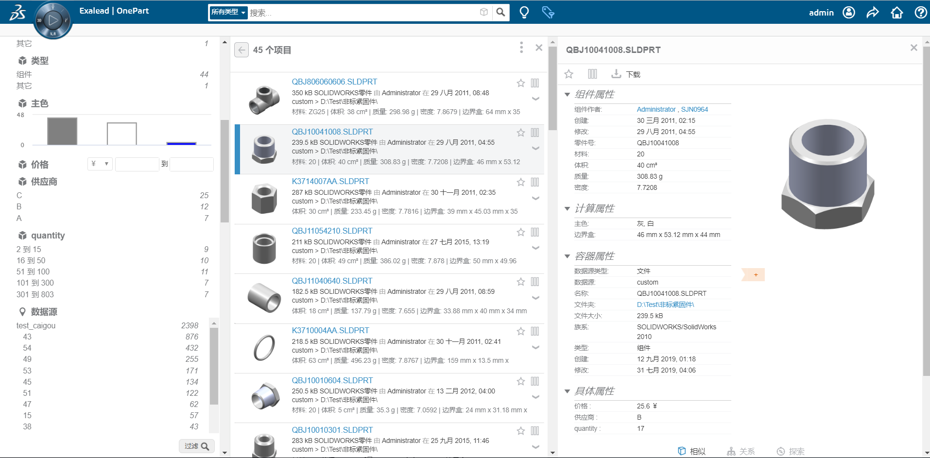Switch to the 相似 tab
This screenshot has width=930, height=458.
[x=691, y=451]
